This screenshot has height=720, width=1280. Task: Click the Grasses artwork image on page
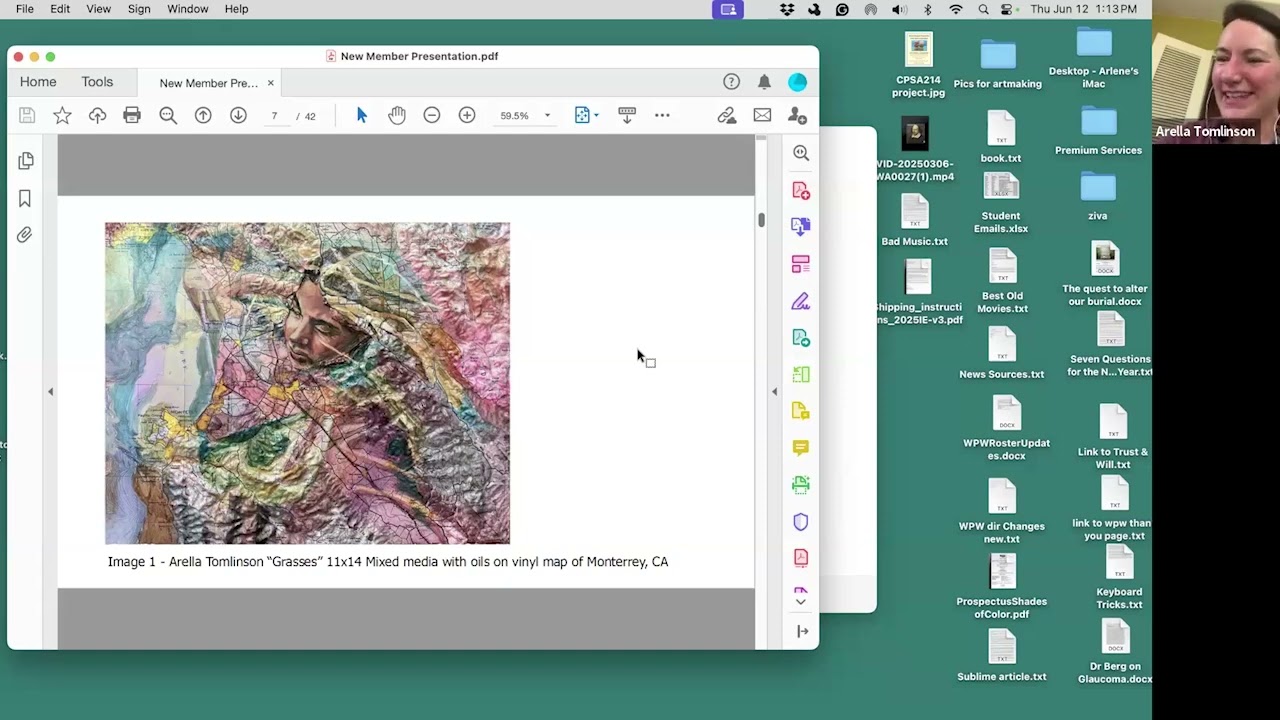307,383
